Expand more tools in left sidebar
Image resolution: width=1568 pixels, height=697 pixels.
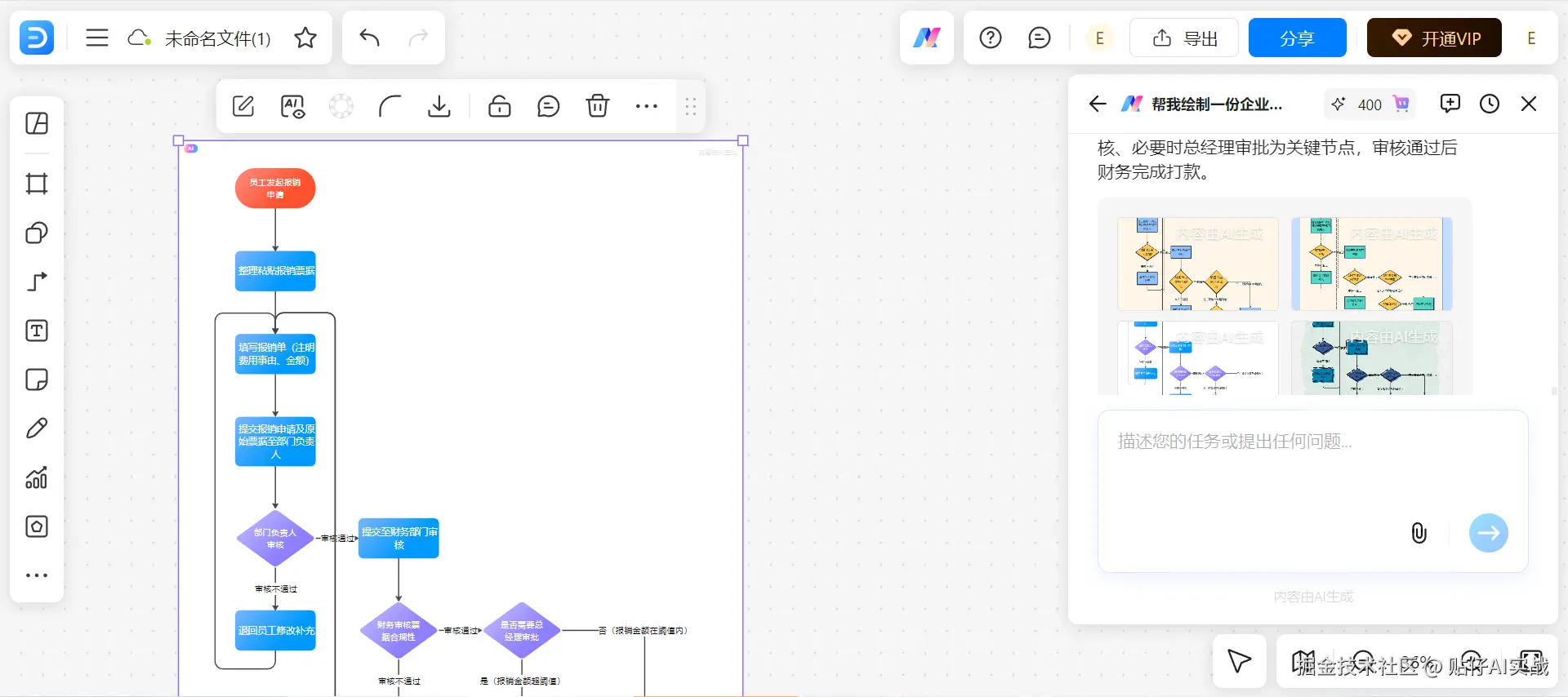click(x=37, y=575)
